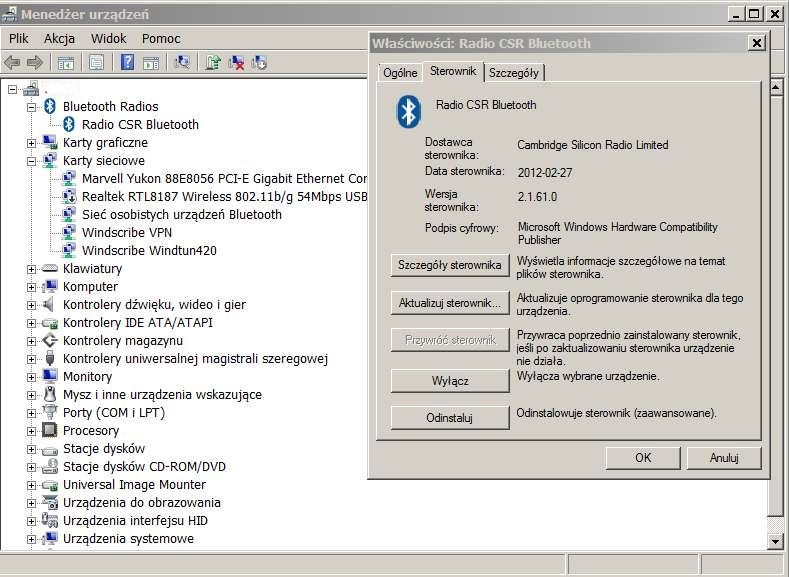Click the large Bluetooth logo in properties dialog
789x577 pixels.
409,111
